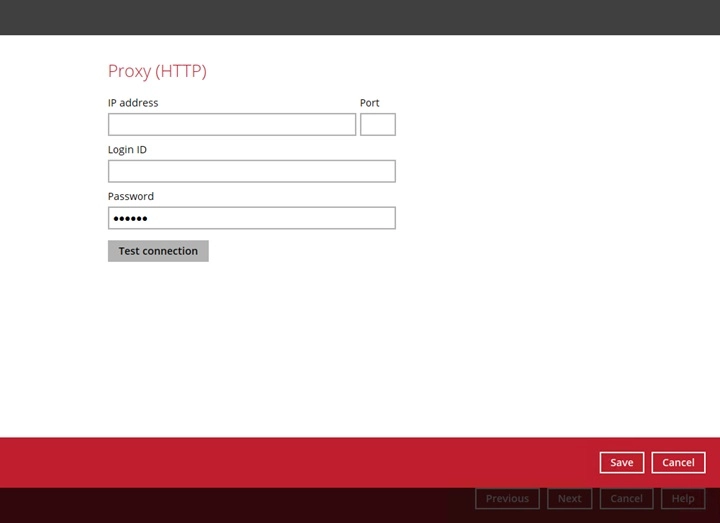The image size is (720, 523).
Task: Click the dimmed Next button
Action: pos(569,498)
